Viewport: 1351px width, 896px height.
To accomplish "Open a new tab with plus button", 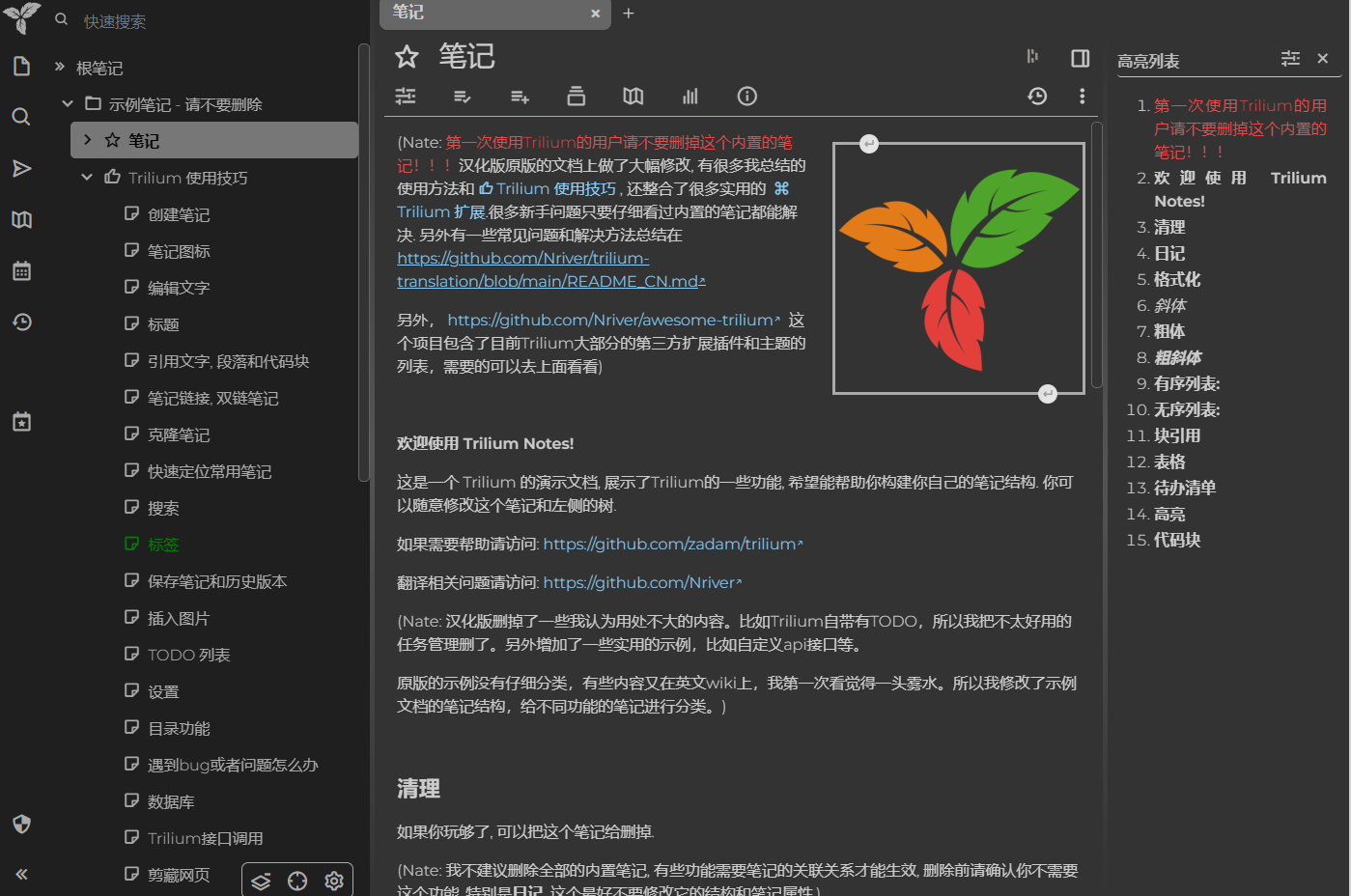I will point(628,13).
